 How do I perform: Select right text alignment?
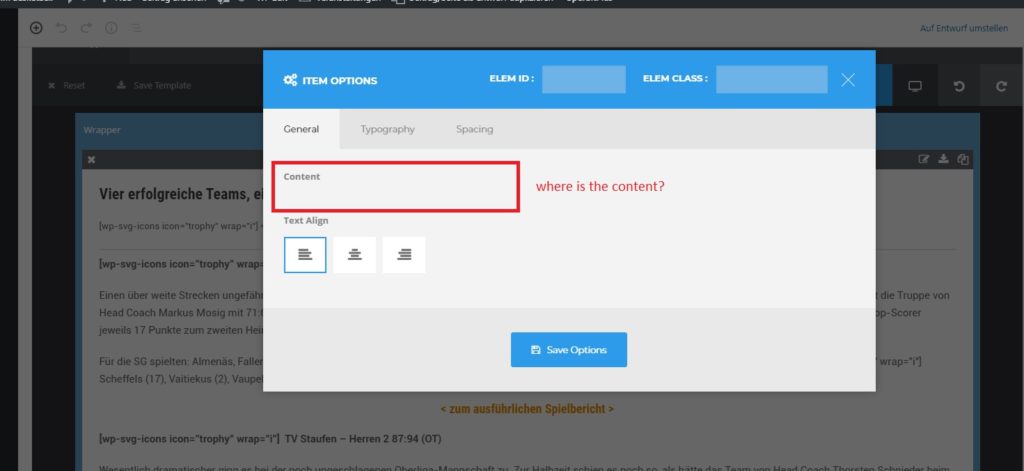coord(403,255)
